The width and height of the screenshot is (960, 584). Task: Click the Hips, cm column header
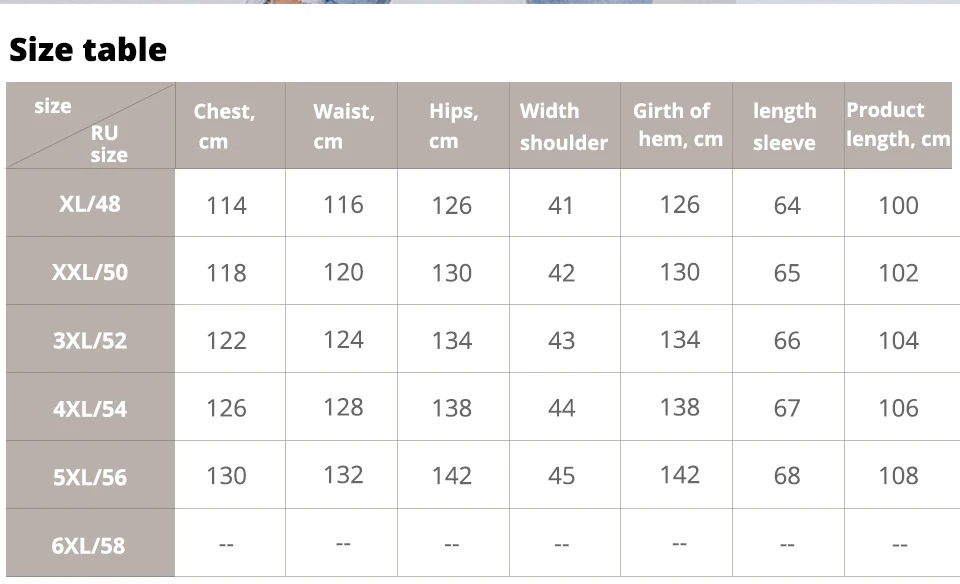click(x=453, y=126)
